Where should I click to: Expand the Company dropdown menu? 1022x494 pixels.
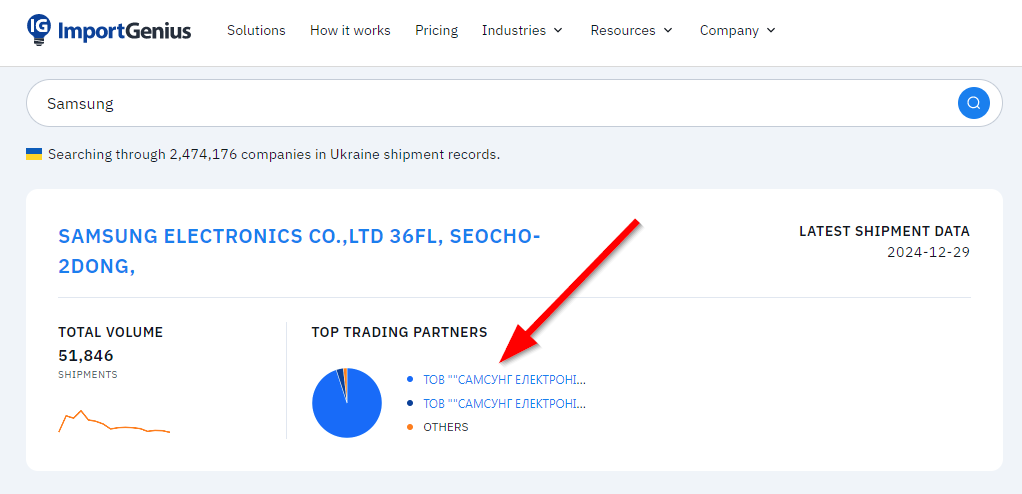[738, 30]
